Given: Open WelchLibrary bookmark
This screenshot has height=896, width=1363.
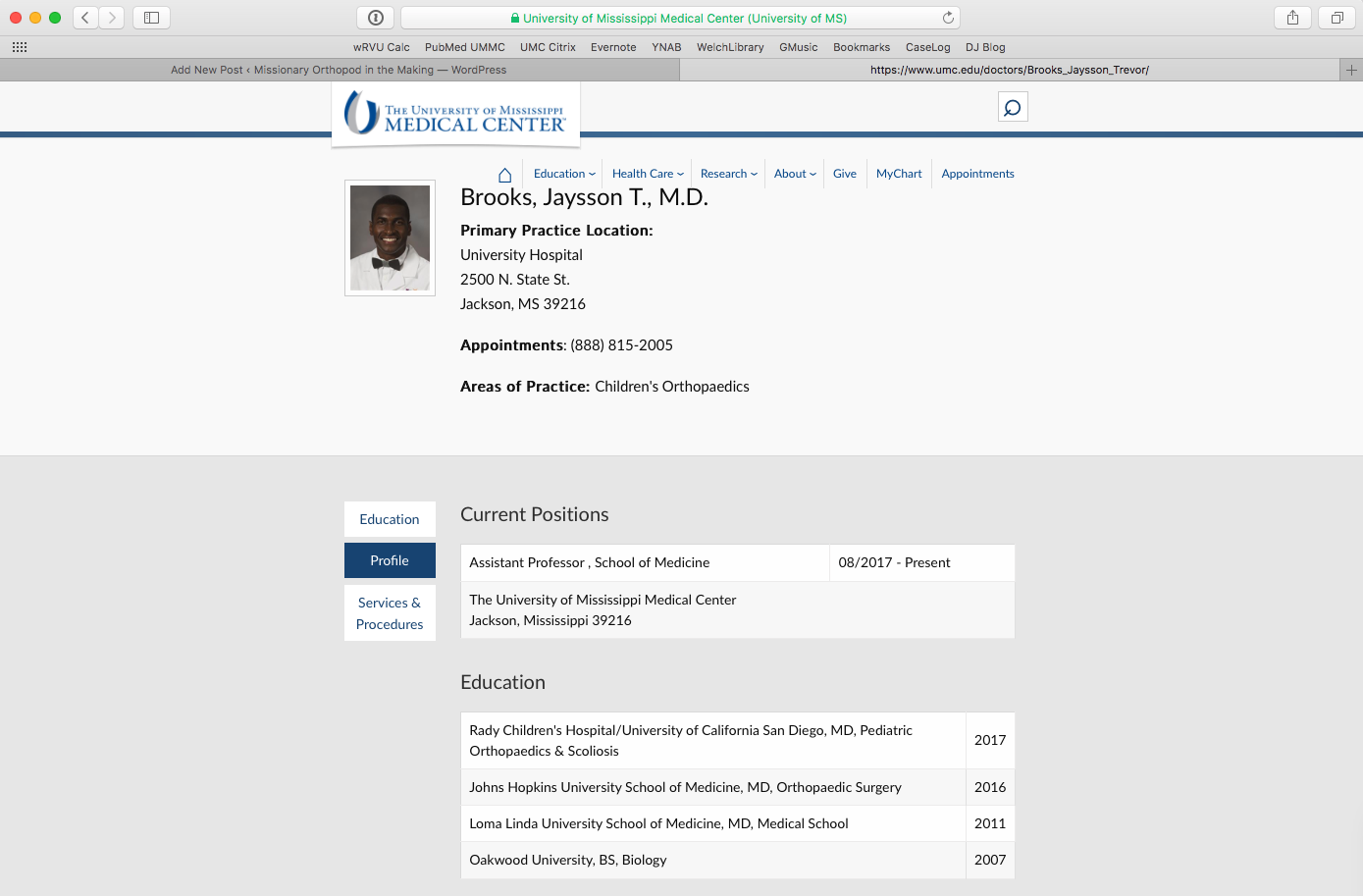Looking at the screenshot, I should pyautogui.click(x=730, y=47).
